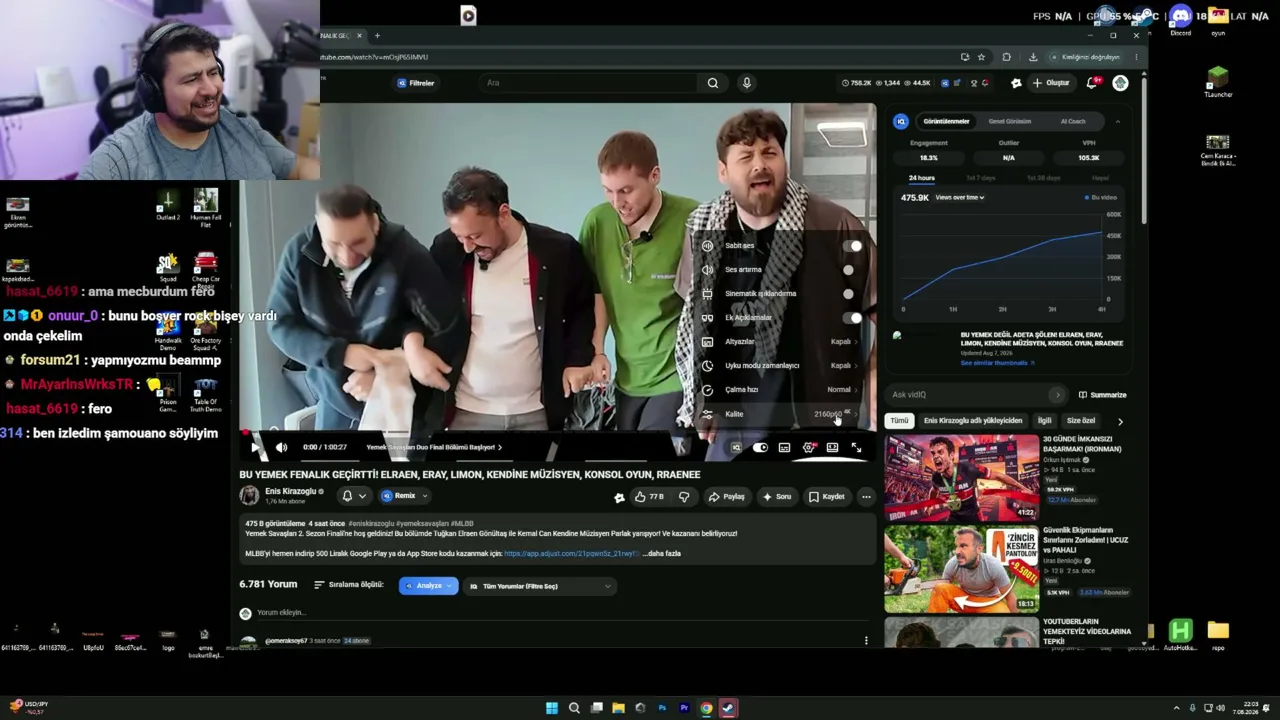The width and height of the screenshot is (1280, 720).
Task: Open the Zincir Kesmez Pantolon thumbnail
Action: [x=961, y=568]
